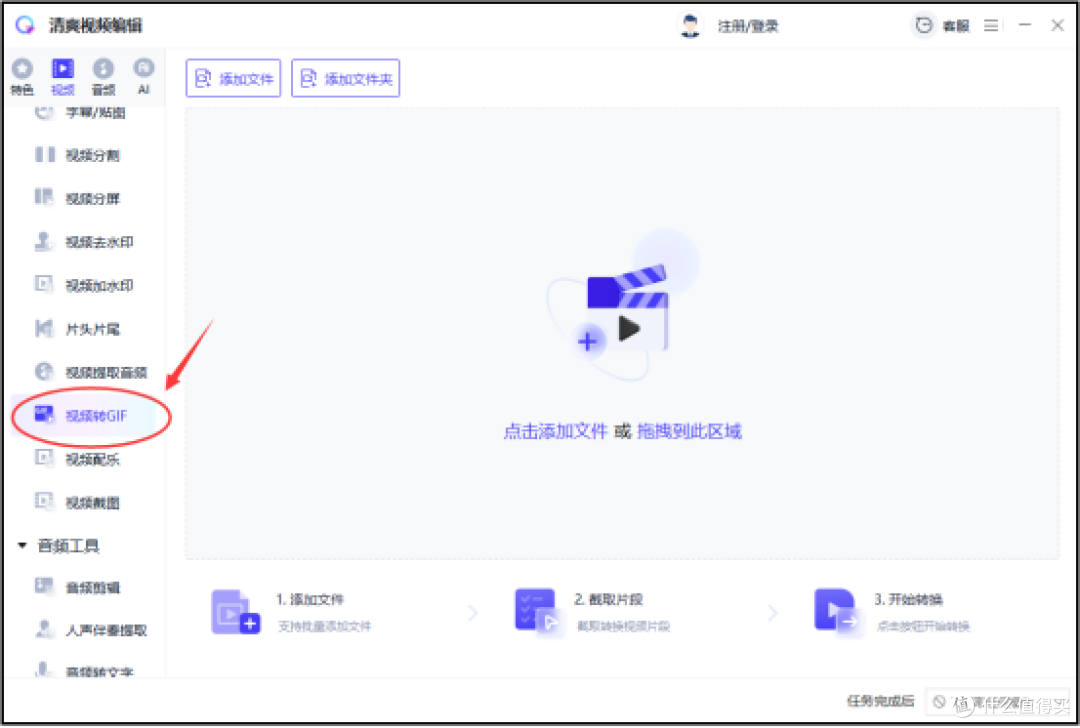Click step 1 添加文件 icon

click(236, 612)
